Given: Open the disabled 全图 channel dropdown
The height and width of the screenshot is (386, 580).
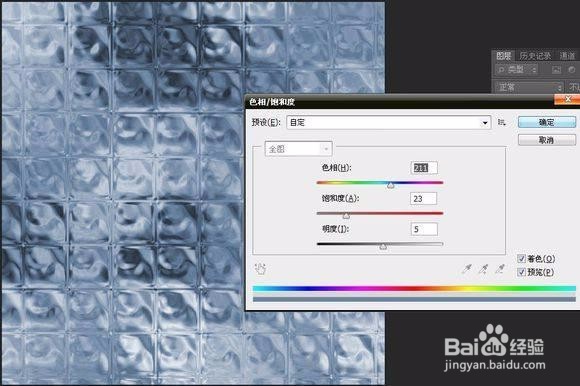Looking at the screenshot, I should tap(299, 149).
